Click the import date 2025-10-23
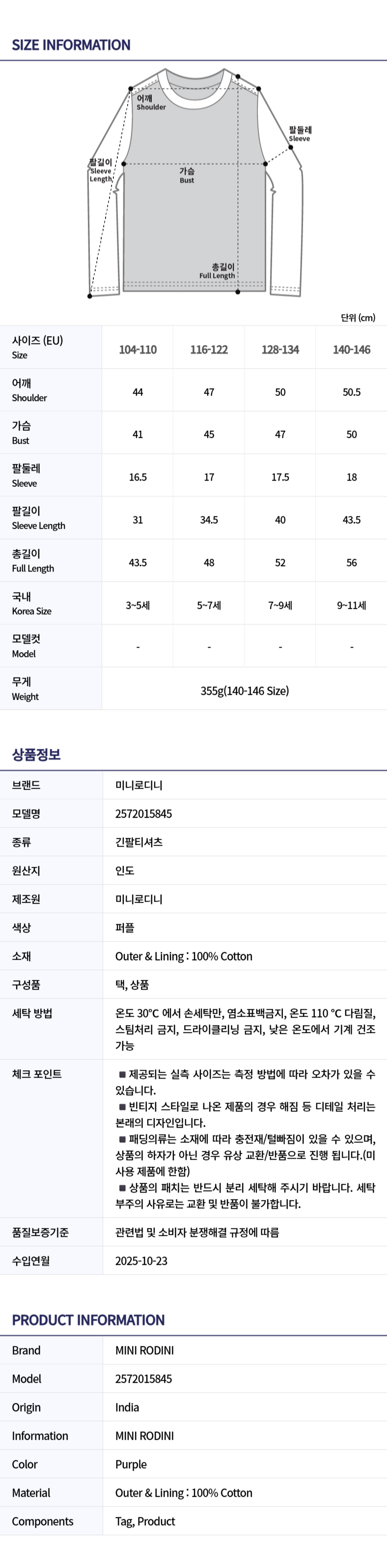 [141, 1260]
